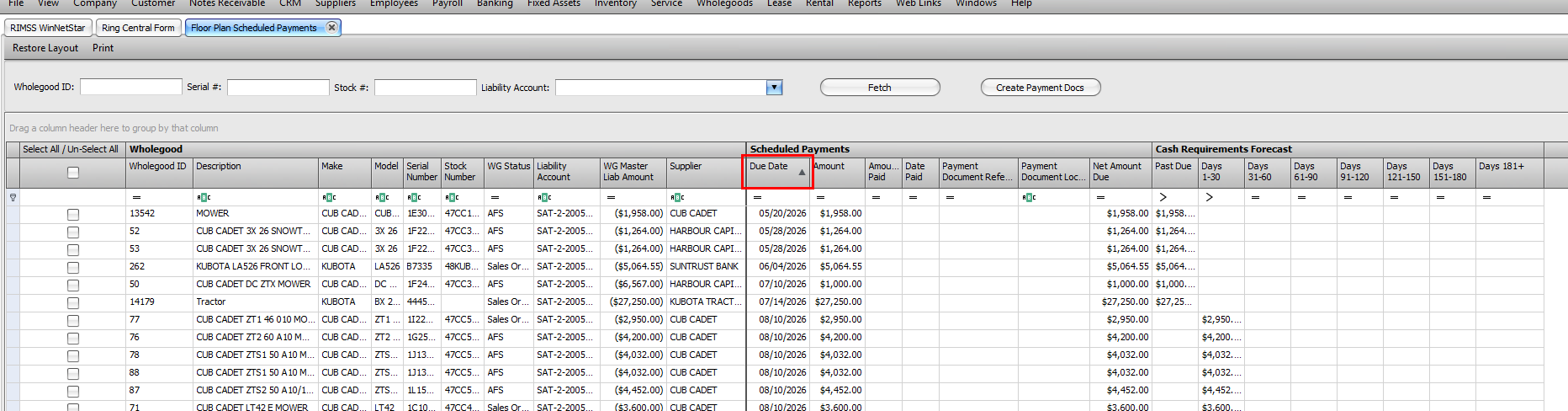The width and height of the screenshot is (1568, 411).
Task: Switch to RIMSS WinNetStar tab
Action: (x=48, y=28)
